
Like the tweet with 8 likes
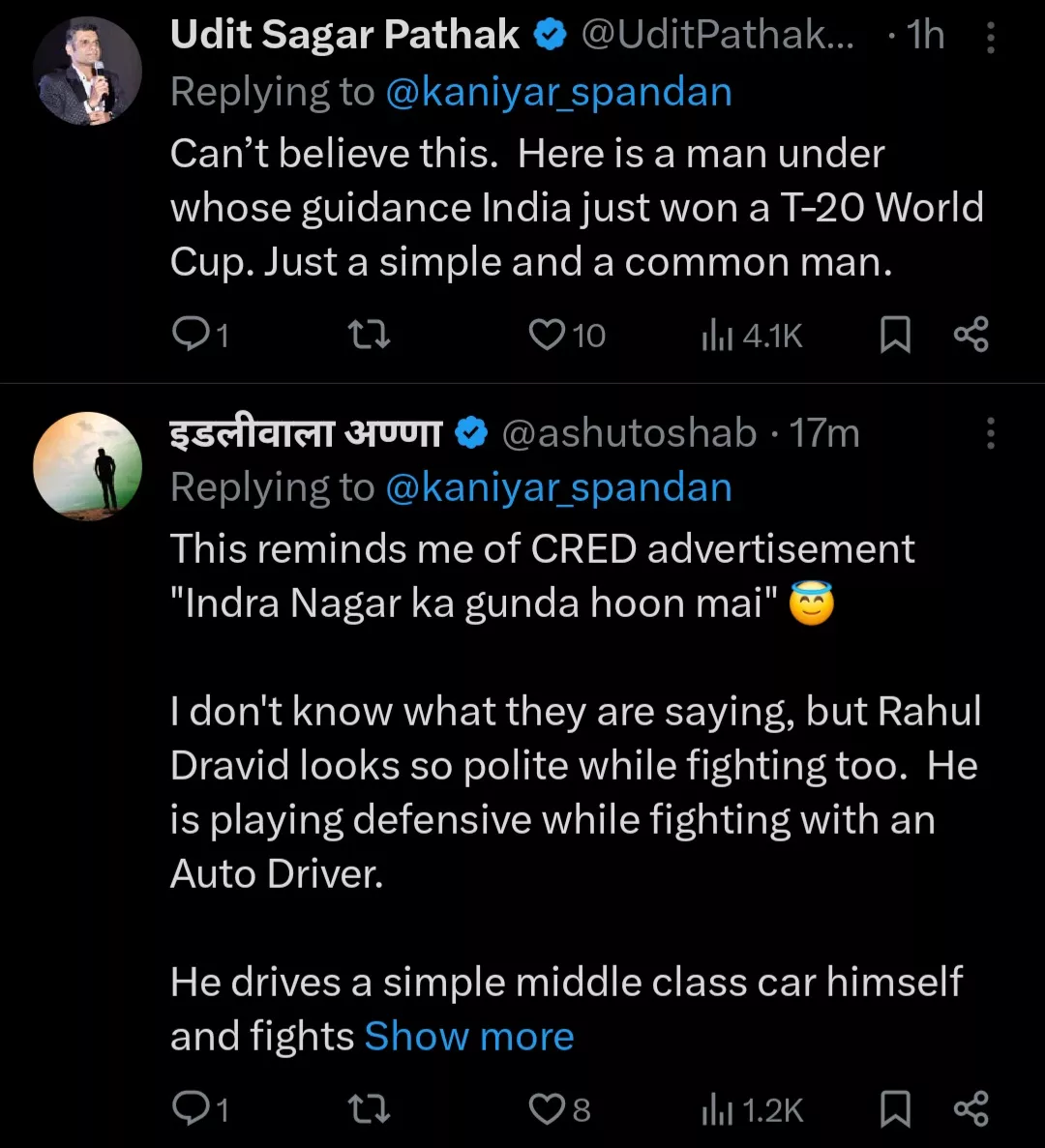pyautogui.click(x=548, y=1108)
